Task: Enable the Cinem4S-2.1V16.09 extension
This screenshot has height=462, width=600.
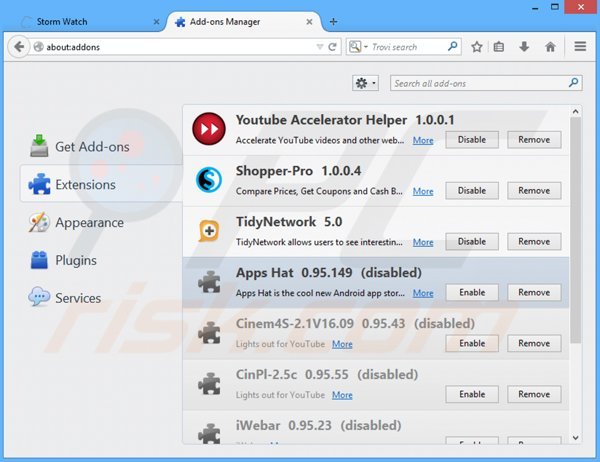Action: click(x=472, y=343)
